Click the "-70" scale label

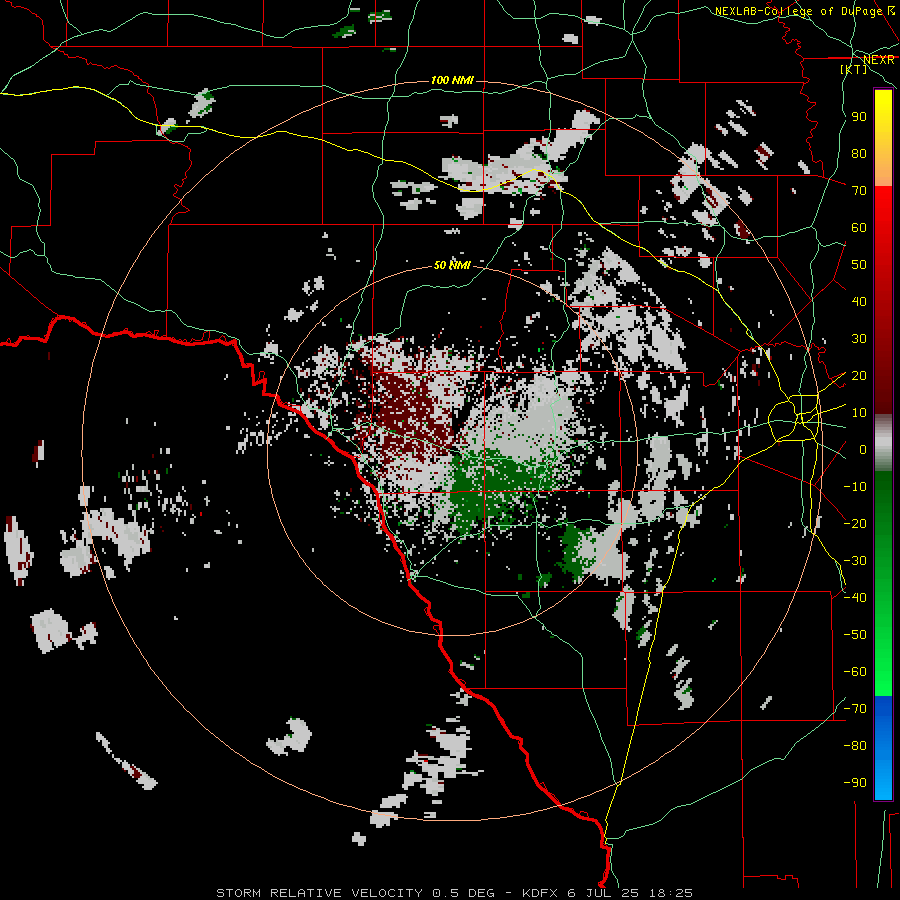855,708
